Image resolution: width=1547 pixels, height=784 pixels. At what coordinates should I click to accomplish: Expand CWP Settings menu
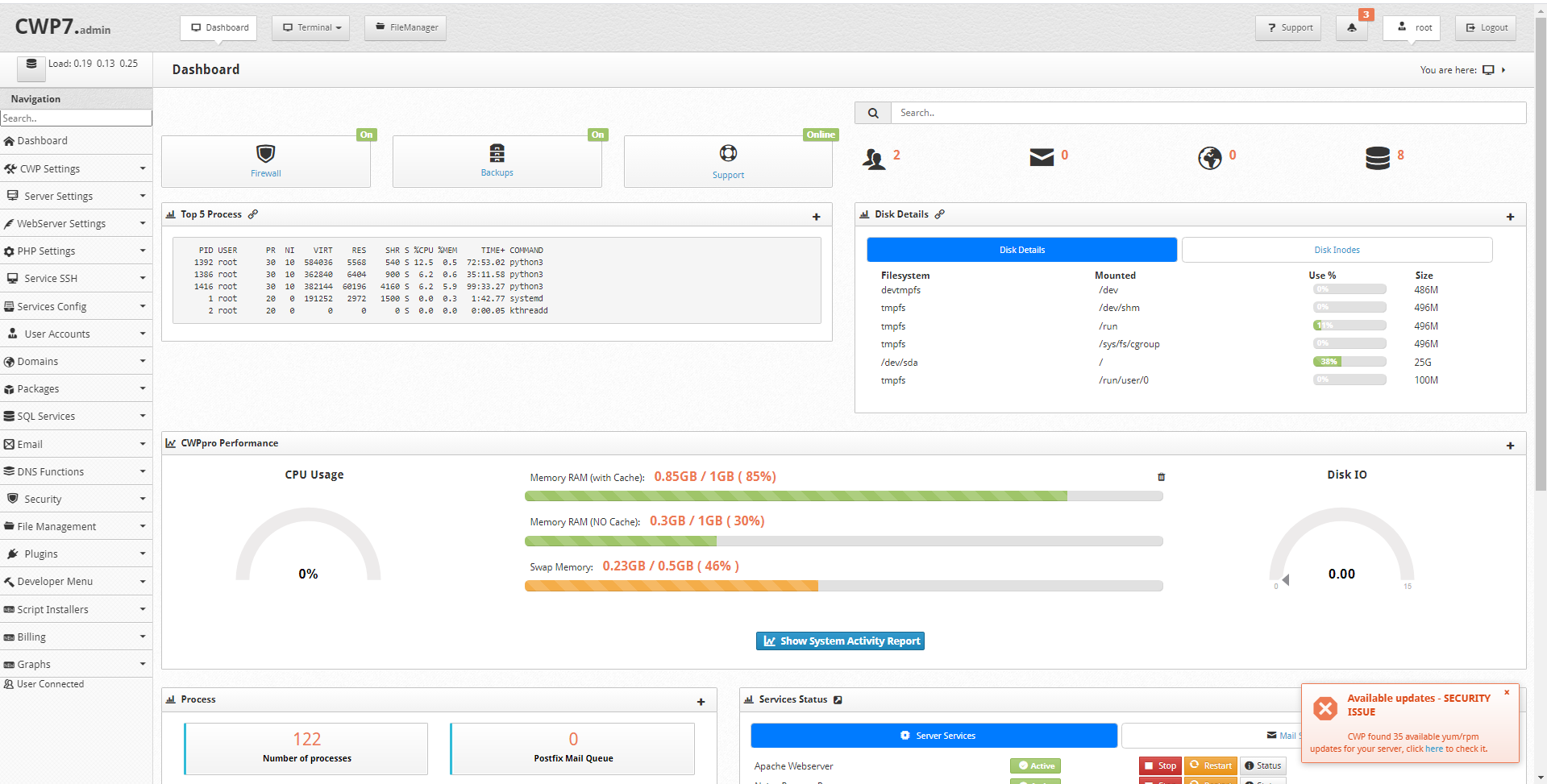pyautogui.click(x=76, y=168)
